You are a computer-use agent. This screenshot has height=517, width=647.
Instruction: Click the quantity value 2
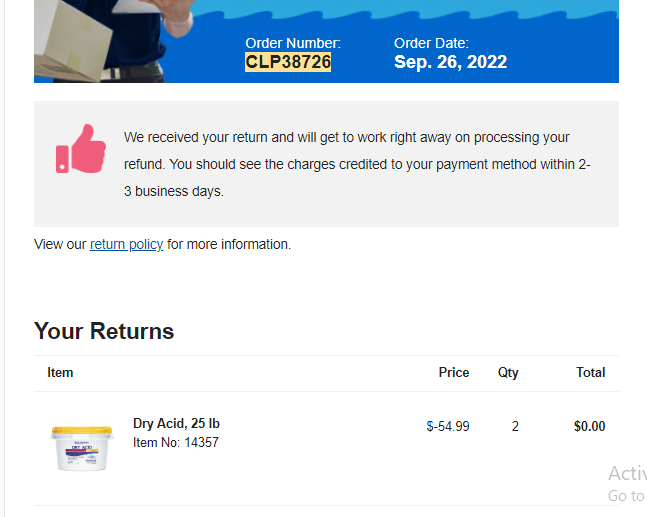tap(515, 426)
